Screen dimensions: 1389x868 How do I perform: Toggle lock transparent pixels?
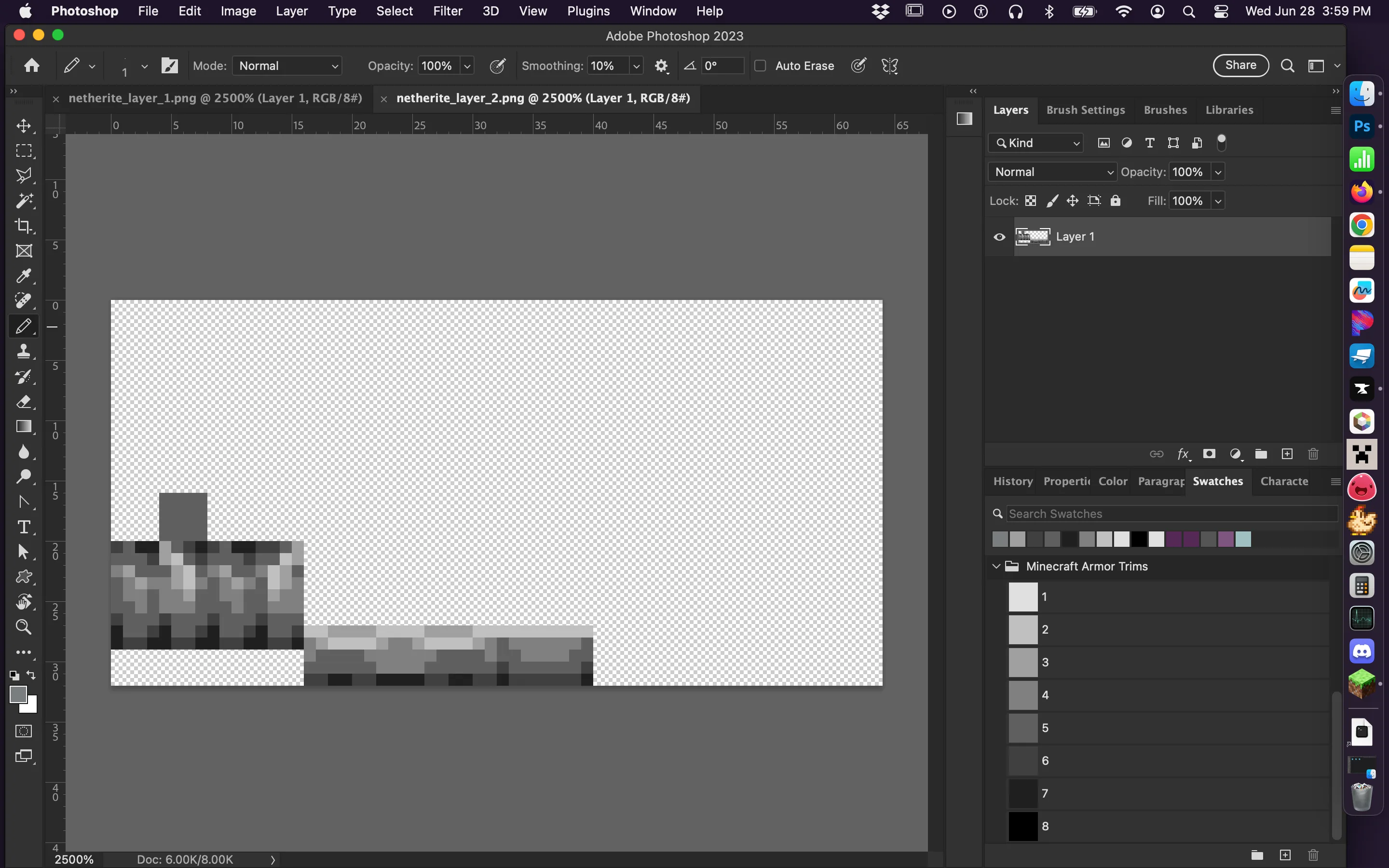tap(1031, 201)
